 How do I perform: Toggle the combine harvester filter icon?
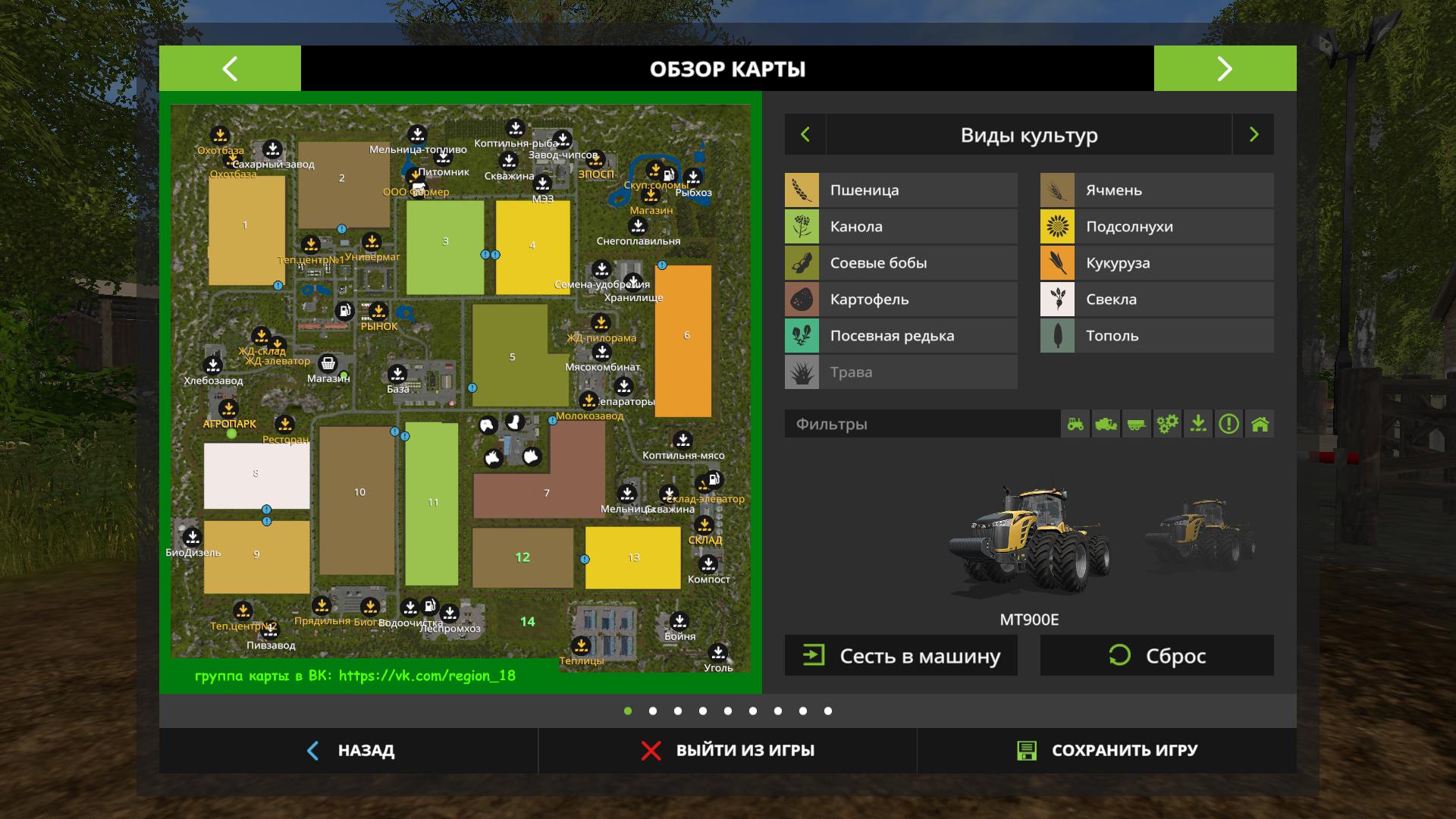pyautogui.click(x=1106, y=424)
